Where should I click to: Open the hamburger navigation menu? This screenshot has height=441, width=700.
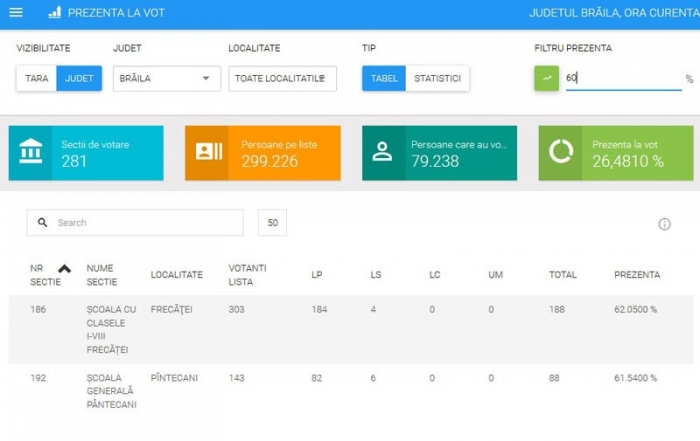pyautogui.click(x=15, y=13)
